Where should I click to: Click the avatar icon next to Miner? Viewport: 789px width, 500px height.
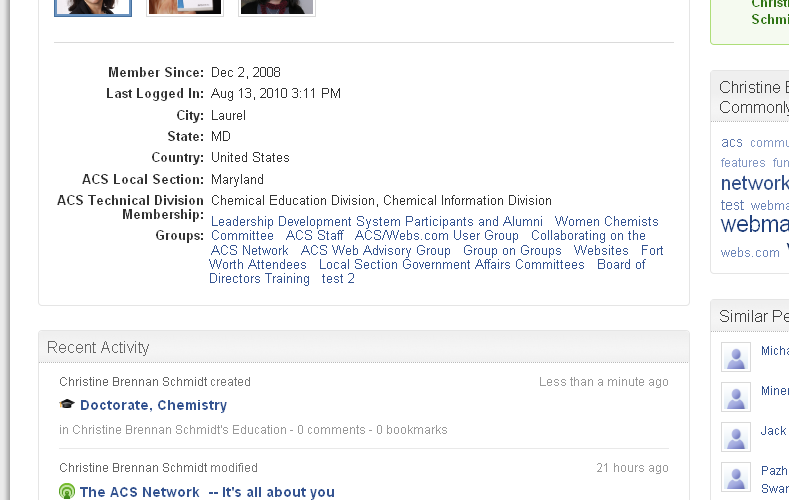[736, 397]
